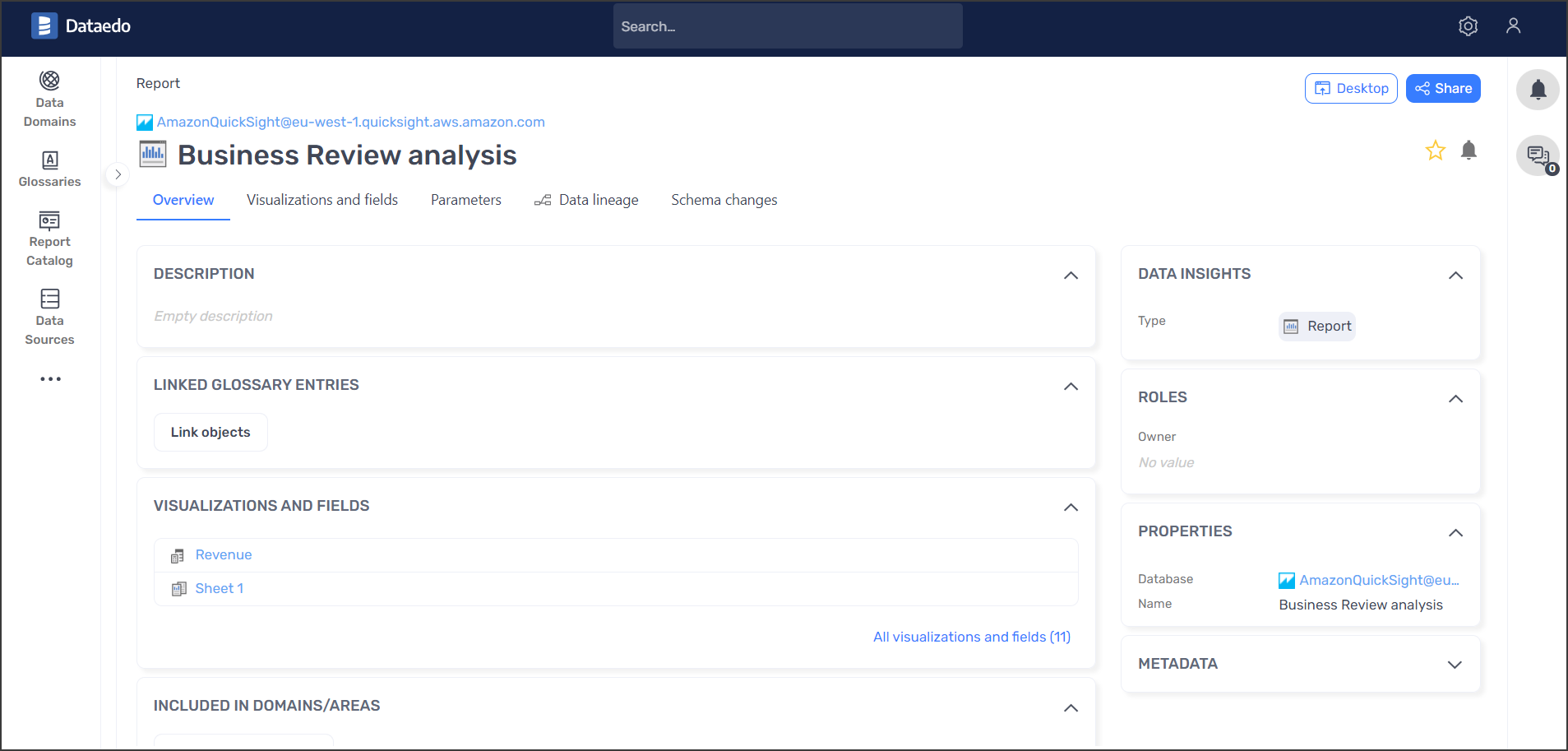Viewport: 1568px width, 751px height.
Task: Click the QuickSight icon in Properties Database
Action: pyautogui.click(x=1287, y=581)
